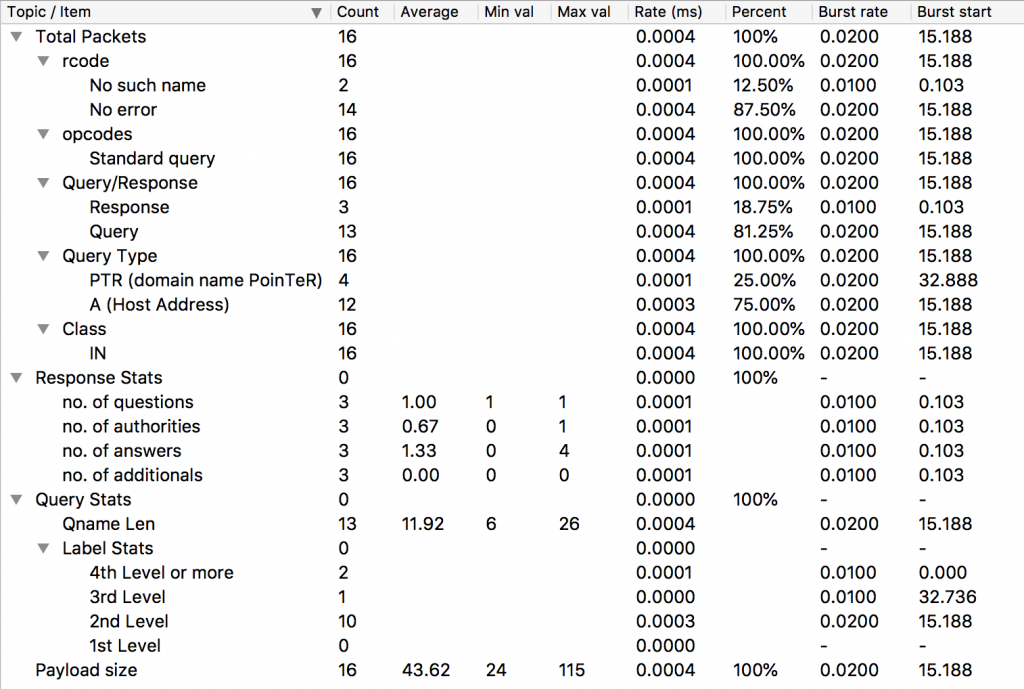Click the 81.25% percent value
This screenshot has height=689, width=1024.
(x=763, y=232)
